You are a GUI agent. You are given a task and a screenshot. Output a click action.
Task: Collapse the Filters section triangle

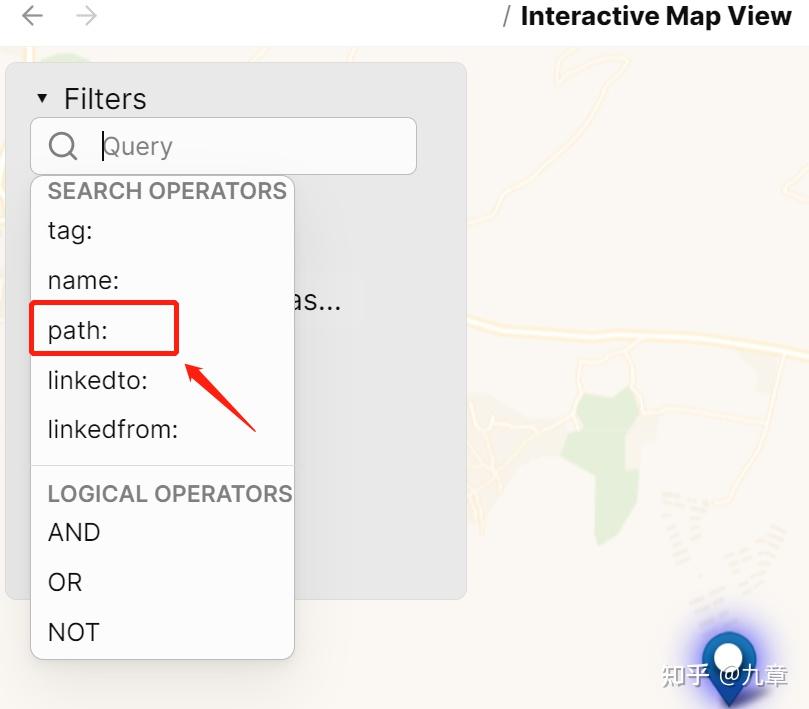(42, 98)
